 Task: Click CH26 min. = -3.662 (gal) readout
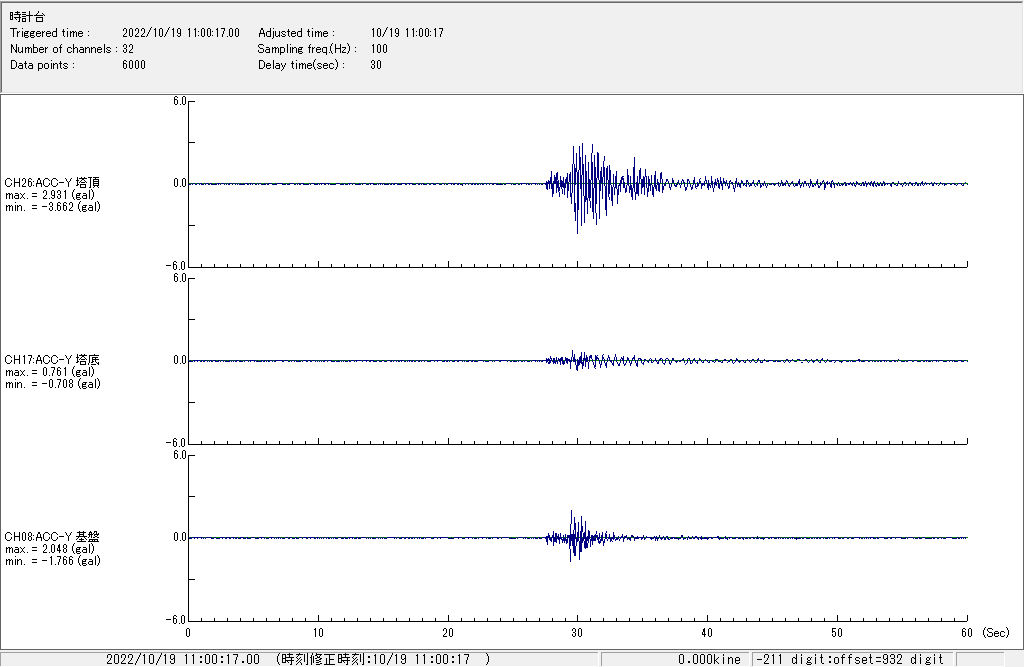52,206
